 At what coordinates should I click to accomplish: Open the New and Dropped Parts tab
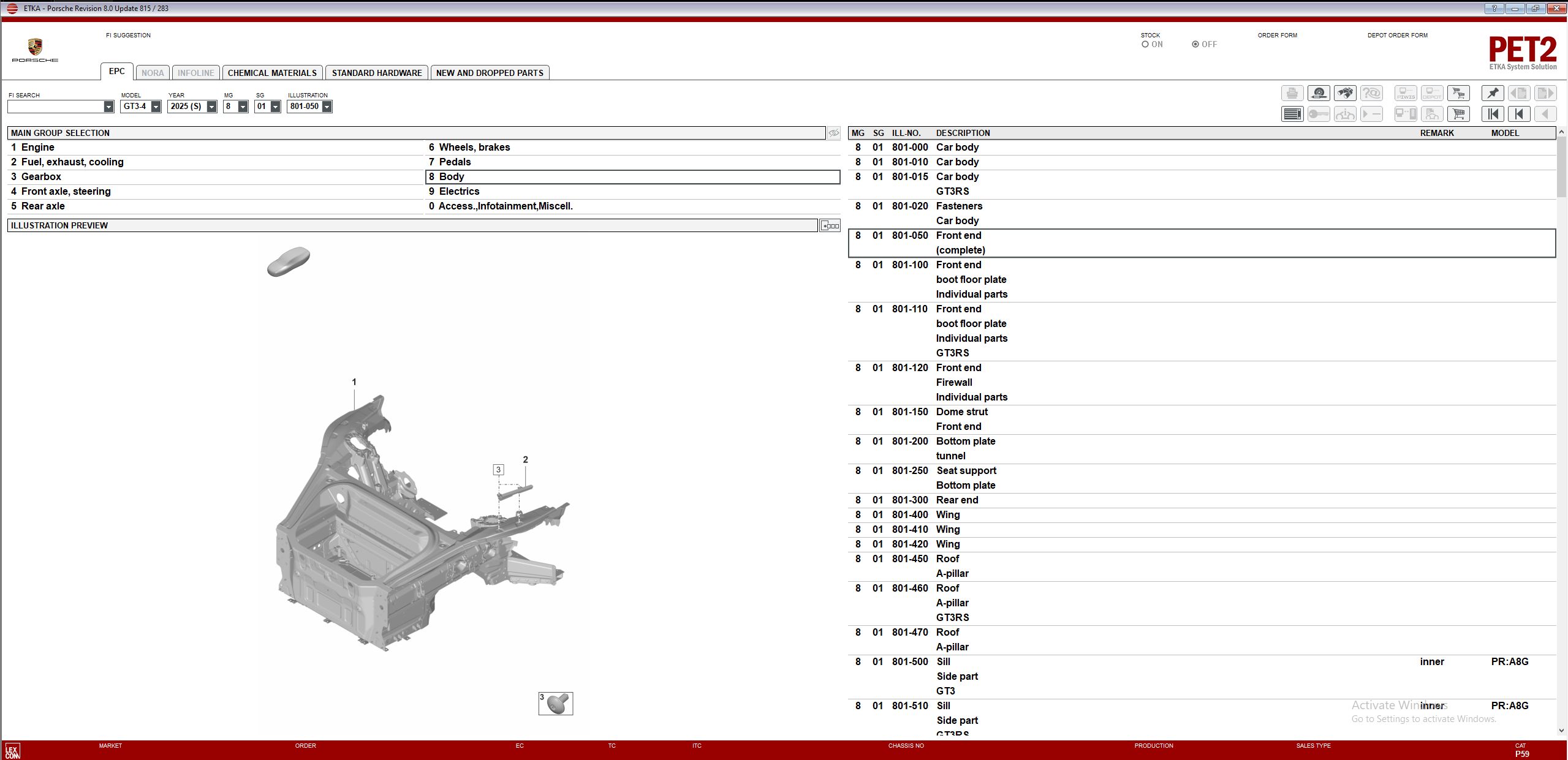(x=490, y=73)
